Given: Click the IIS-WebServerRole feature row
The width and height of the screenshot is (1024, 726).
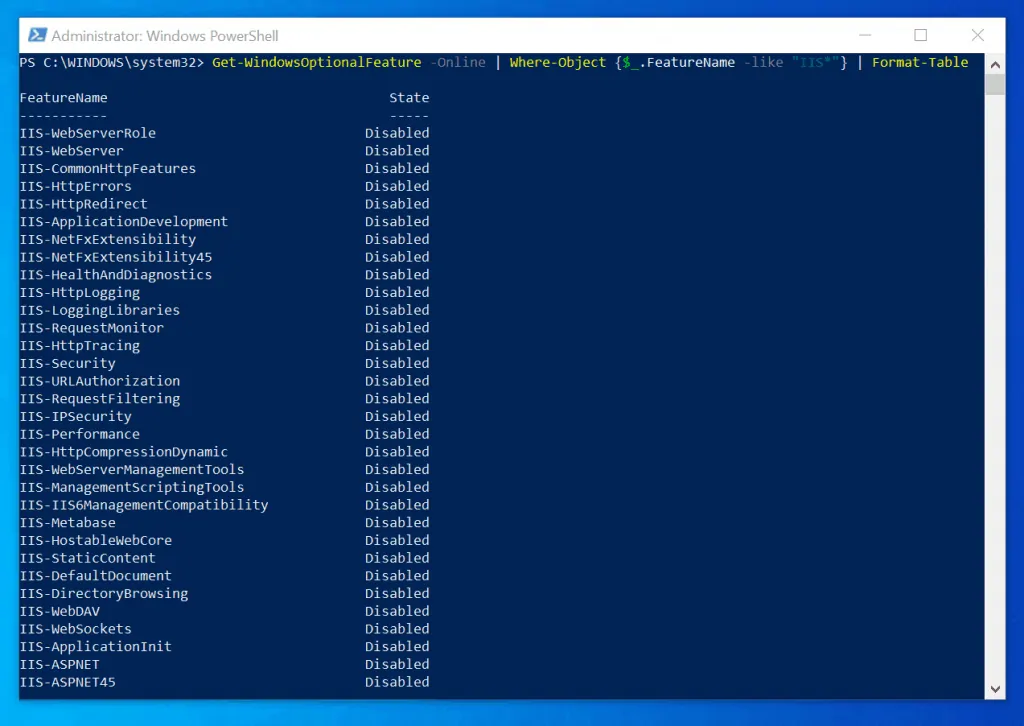Looking at the screenshot, I should point(225,133).
